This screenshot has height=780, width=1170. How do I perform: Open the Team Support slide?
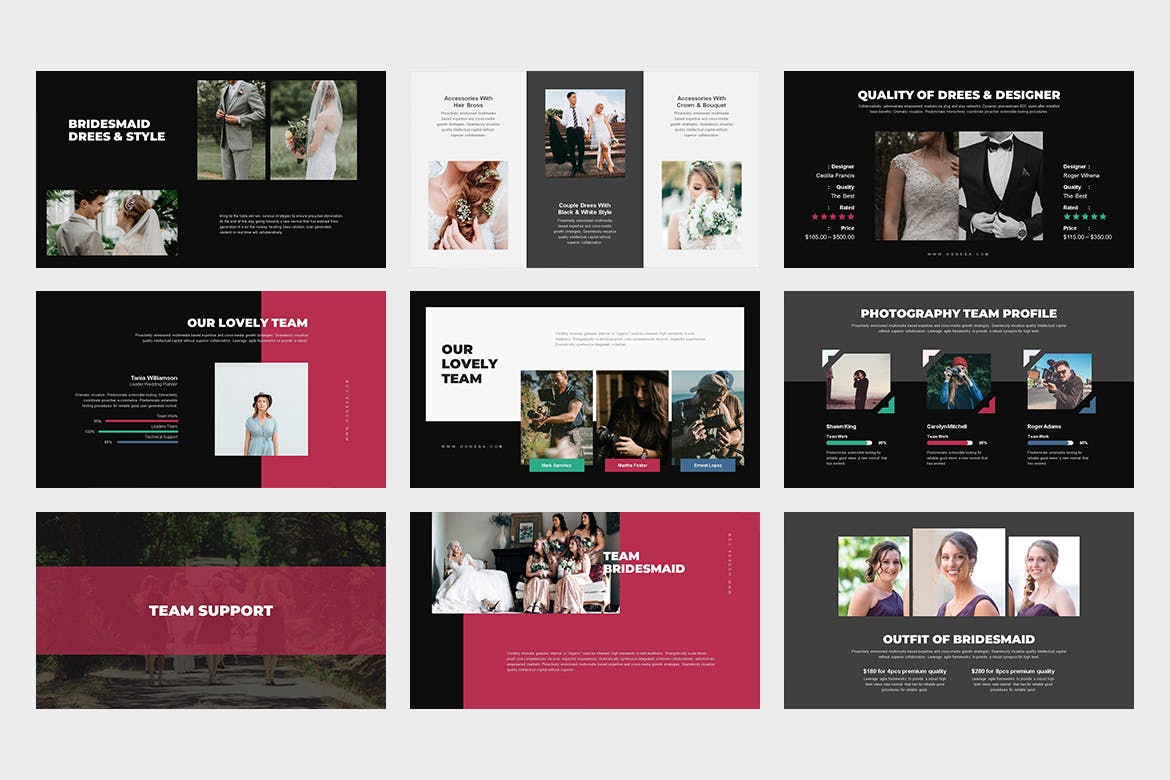click(x=211, y=610)
